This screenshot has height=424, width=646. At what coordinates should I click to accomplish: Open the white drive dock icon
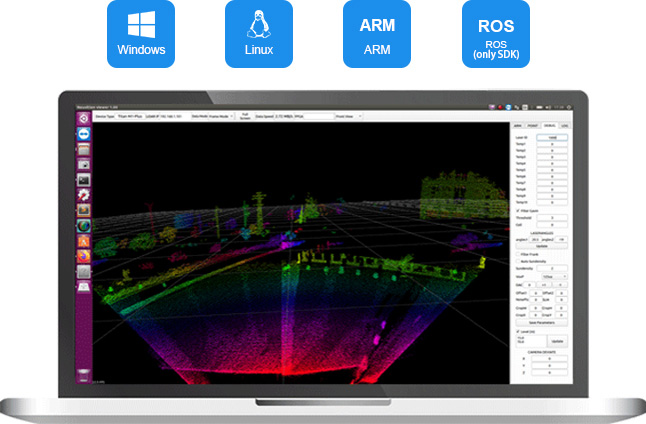(x=84, y=287)
